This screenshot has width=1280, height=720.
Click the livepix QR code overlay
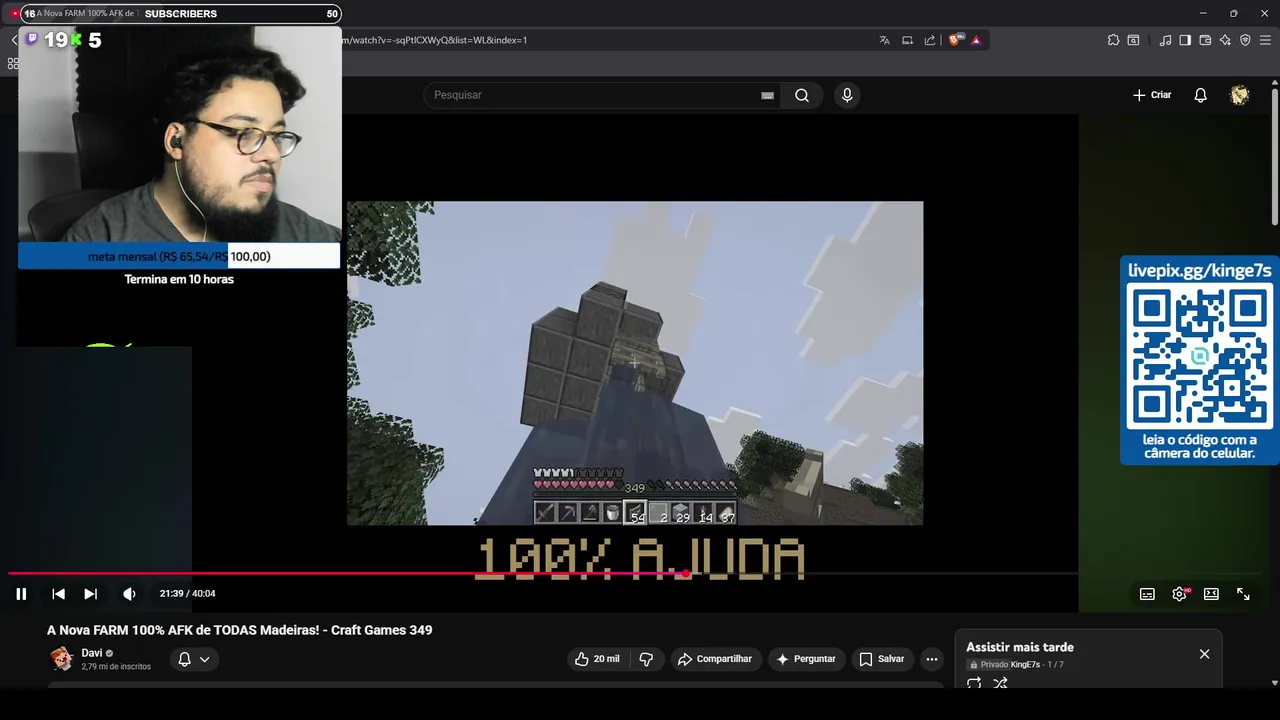coord(1200,356)
